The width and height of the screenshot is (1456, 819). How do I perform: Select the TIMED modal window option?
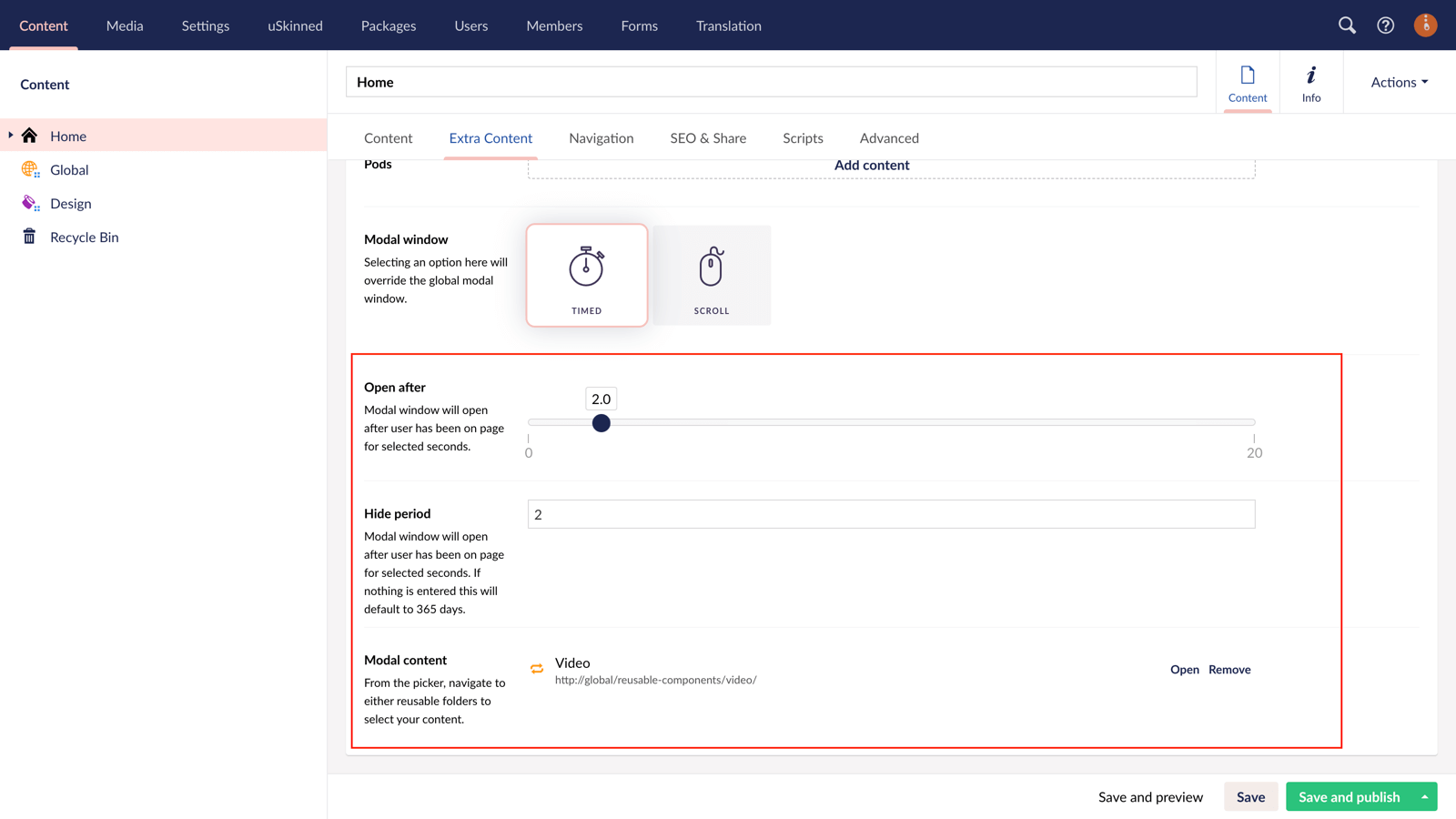[586, 275]
